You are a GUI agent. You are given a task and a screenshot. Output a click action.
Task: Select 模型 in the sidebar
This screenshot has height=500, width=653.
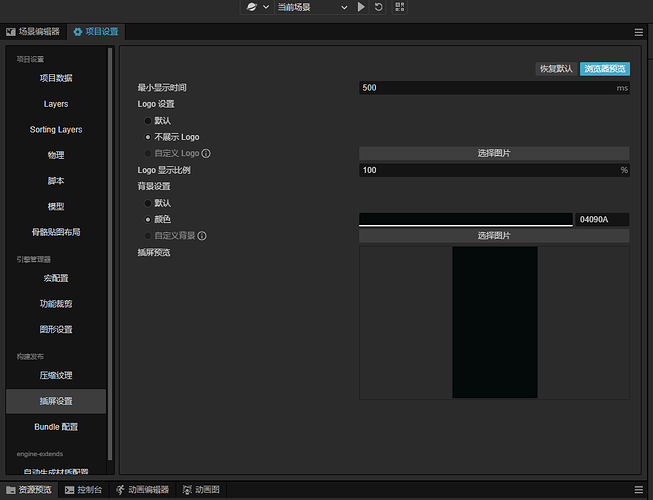56,206
